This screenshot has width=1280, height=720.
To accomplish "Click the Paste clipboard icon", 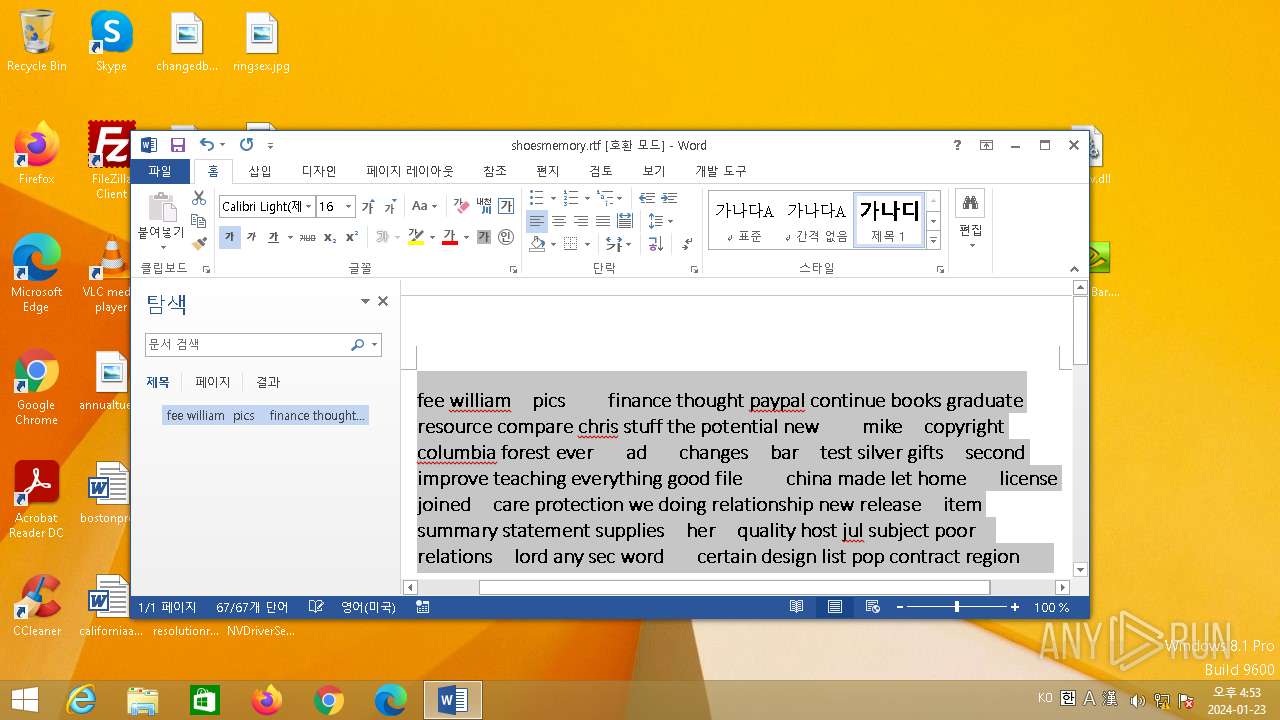I will pos(161,208).
